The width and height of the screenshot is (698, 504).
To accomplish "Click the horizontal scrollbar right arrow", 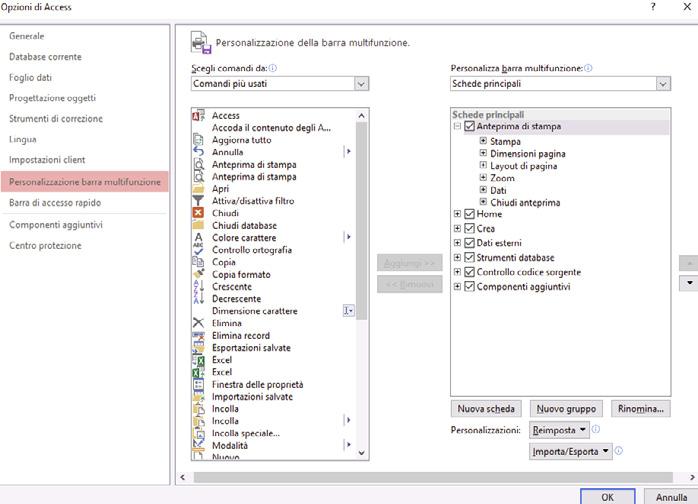I will point(692,477).
